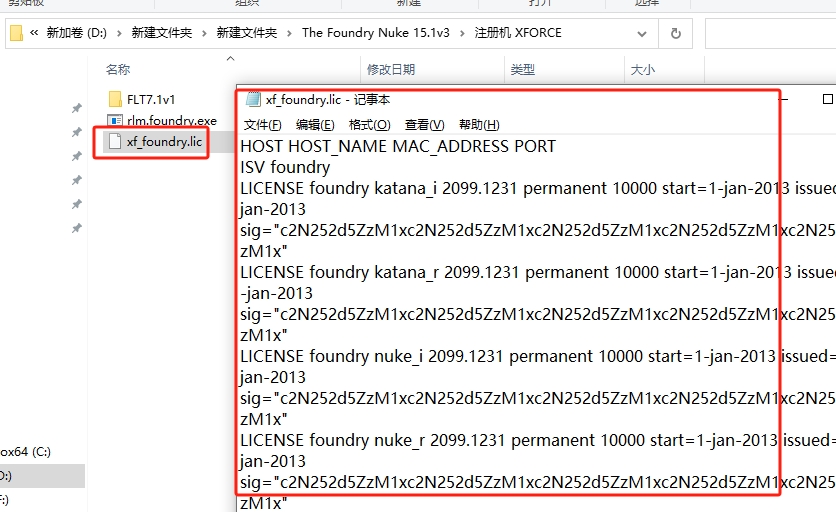This screenshot has height=512, width=836.
Task: Expand the chevron after The Foundry Nuke 15.1v3
Action: [461, 33]
